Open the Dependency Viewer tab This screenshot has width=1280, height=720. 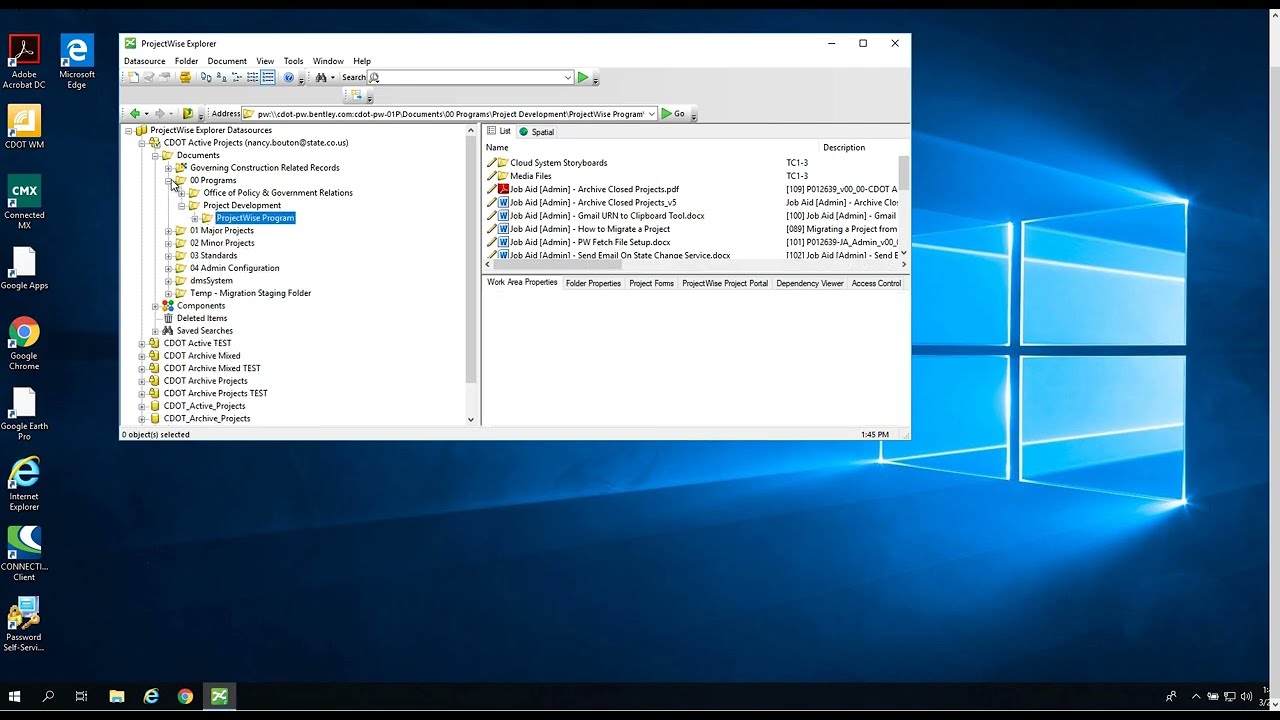pyautogui.click(x=810, y=283)
